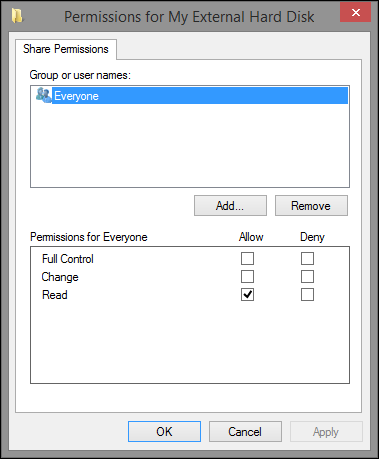Click the folder icon in title bar
The image size is (379, 459).
coord(17,16)
